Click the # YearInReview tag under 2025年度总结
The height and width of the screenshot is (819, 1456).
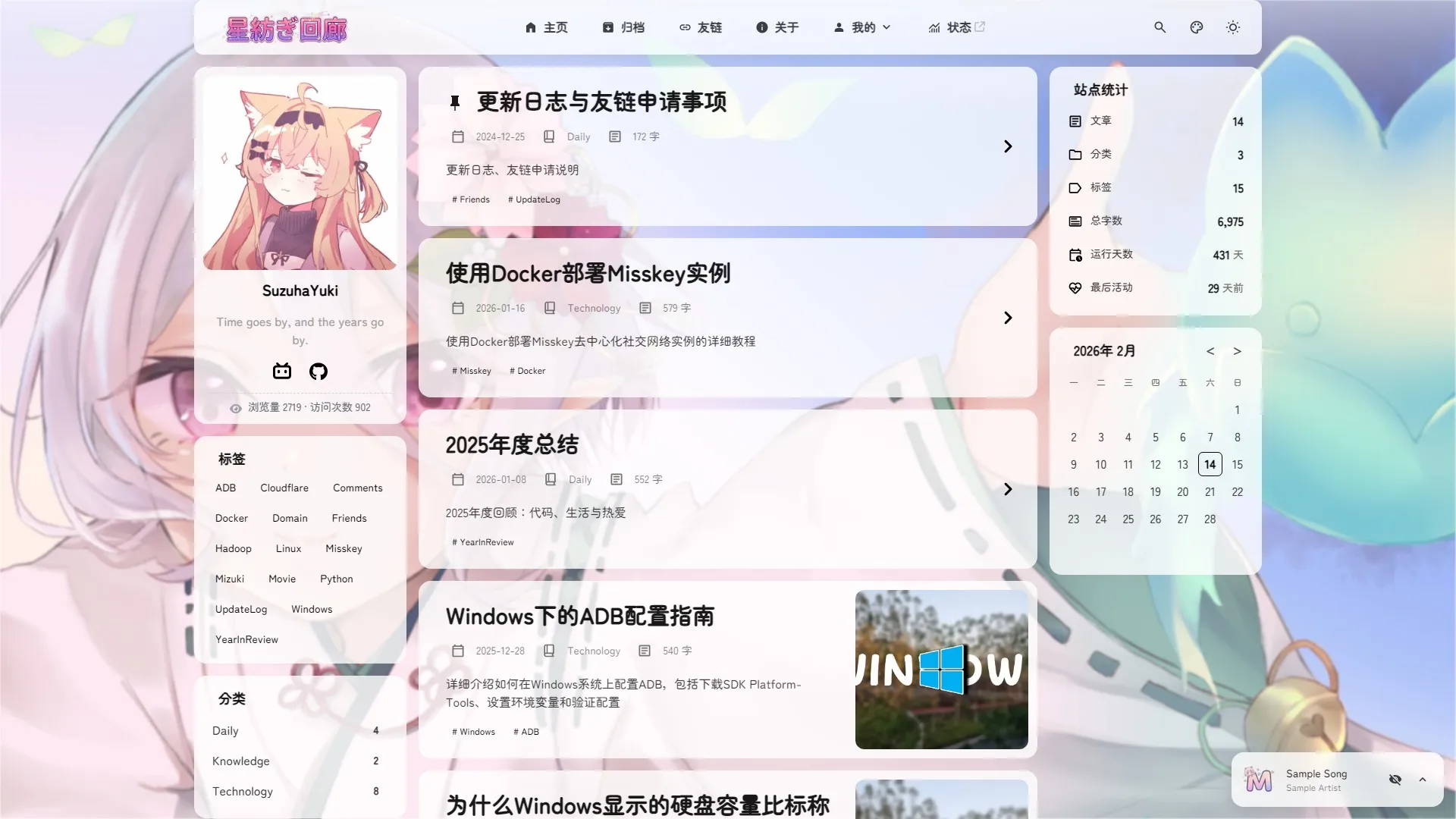483,542
